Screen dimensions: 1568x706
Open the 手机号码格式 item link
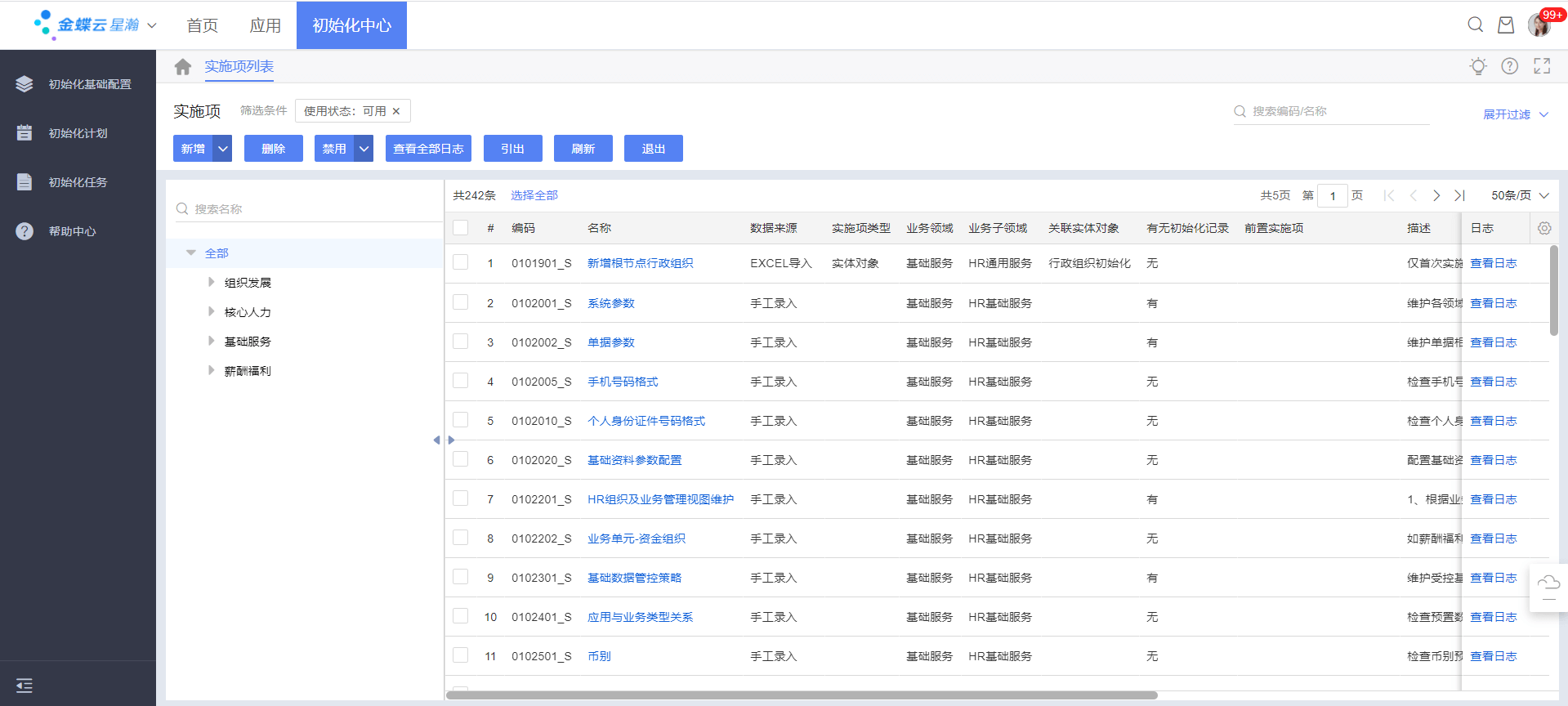tap(623, 382)
